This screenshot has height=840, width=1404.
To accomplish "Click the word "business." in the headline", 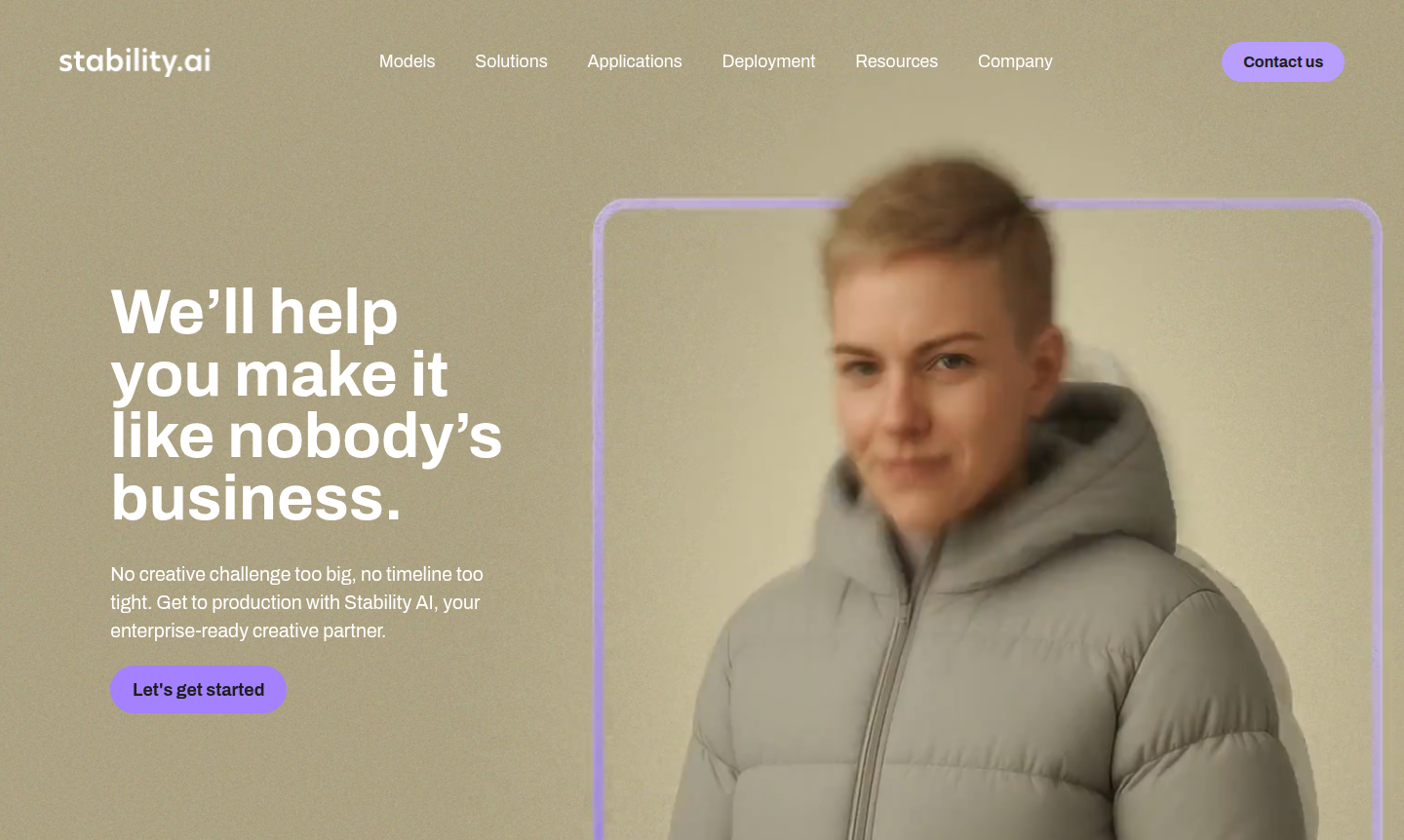I will coord(255,498).
